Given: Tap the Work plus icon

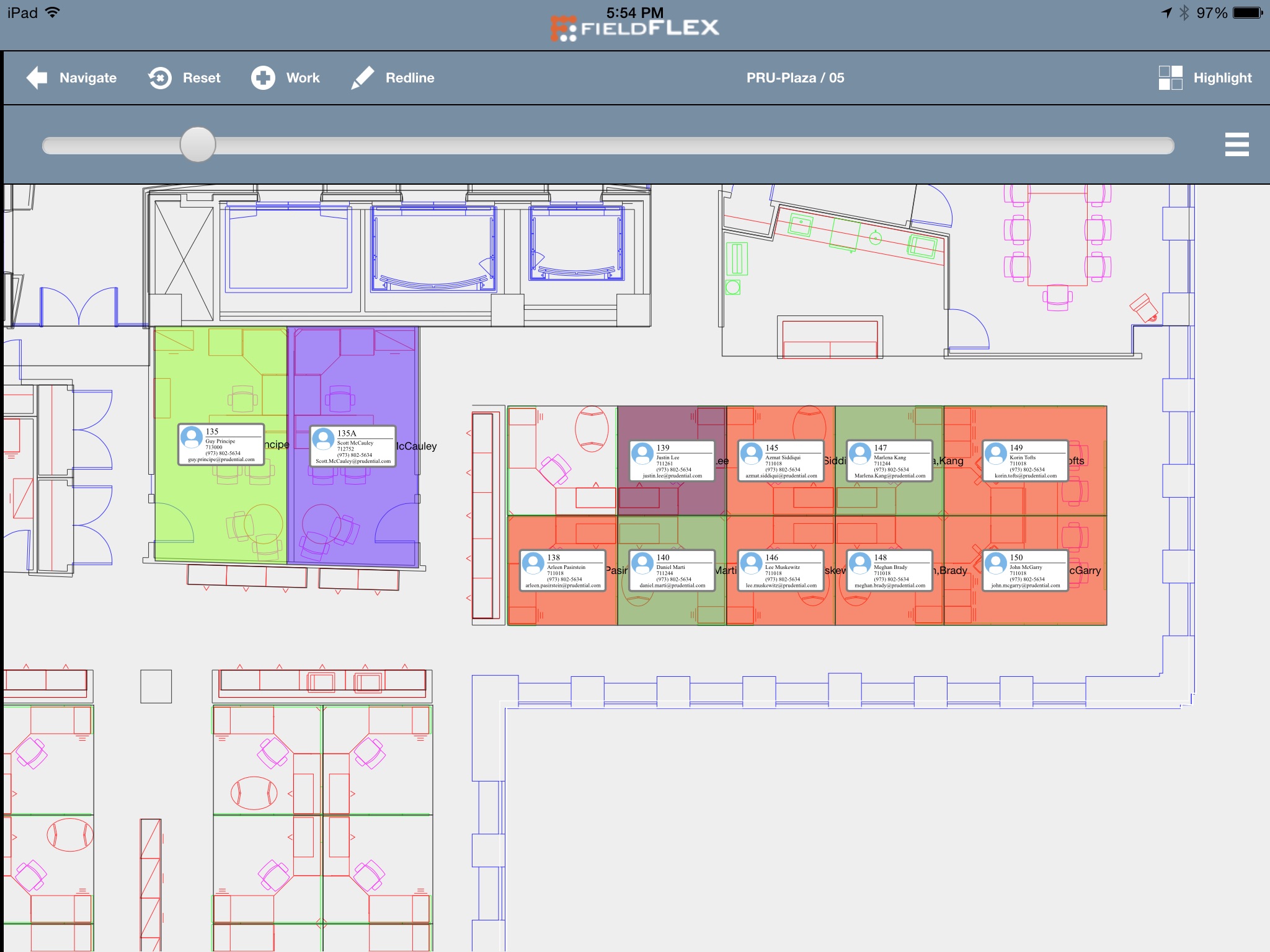Looking at the screenshot, I should (x=263, y=78).
